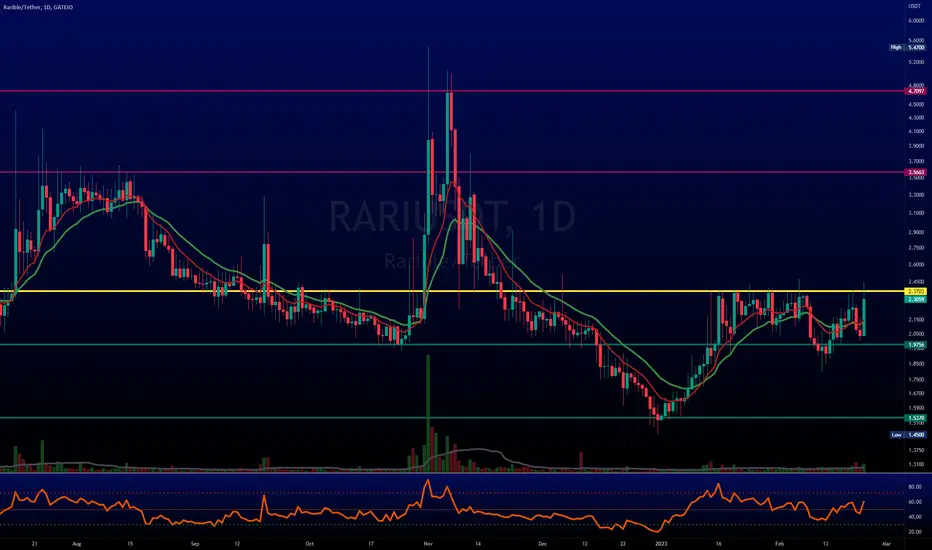Click the Rarible/Tether, 1D, GATEIO chart title
The width and height of the screenshot is (932, 550).
pyautogui.click(x=38, y=7)
